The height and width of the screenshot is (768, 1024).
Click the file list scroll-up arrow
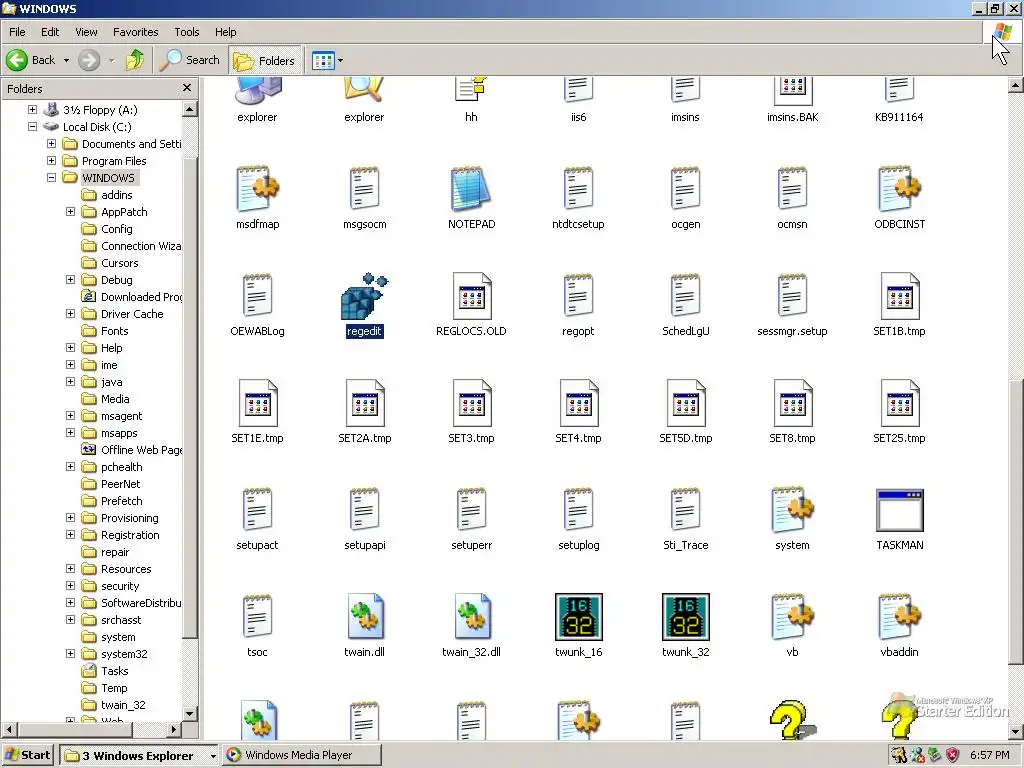point(1016,85)
